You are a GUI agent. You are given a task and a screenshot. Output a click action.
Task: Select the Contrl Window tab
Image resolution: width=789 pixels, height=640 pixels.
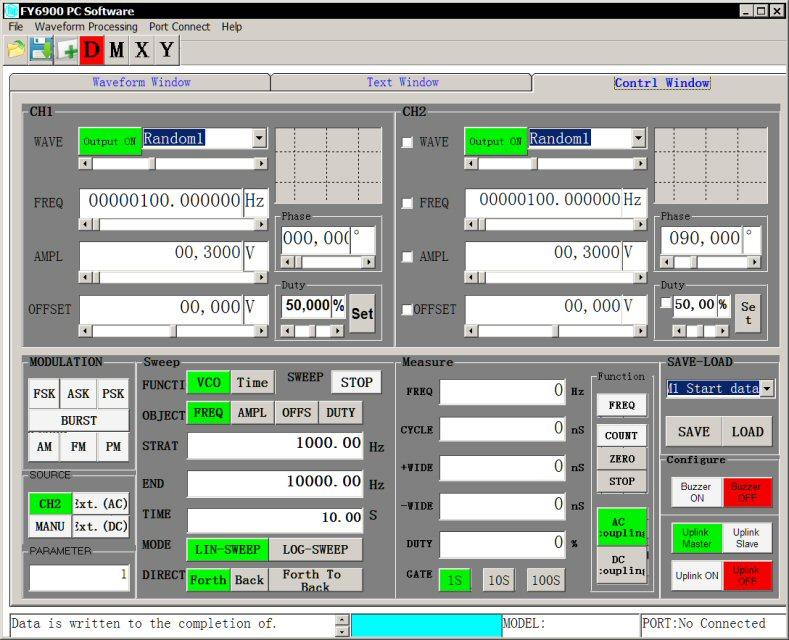662,83
